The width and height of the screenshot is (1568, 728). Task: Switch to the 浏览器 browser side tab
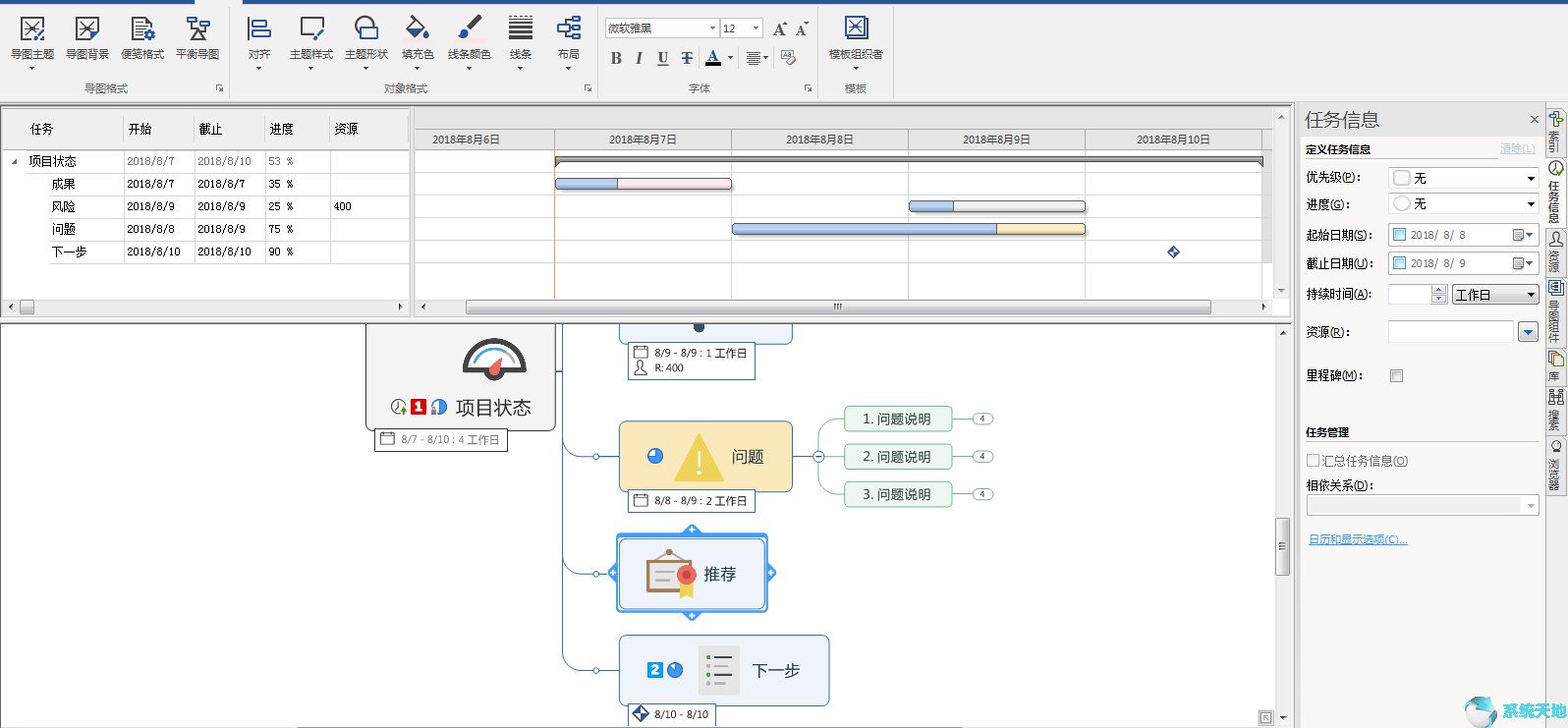[1556, 467]
